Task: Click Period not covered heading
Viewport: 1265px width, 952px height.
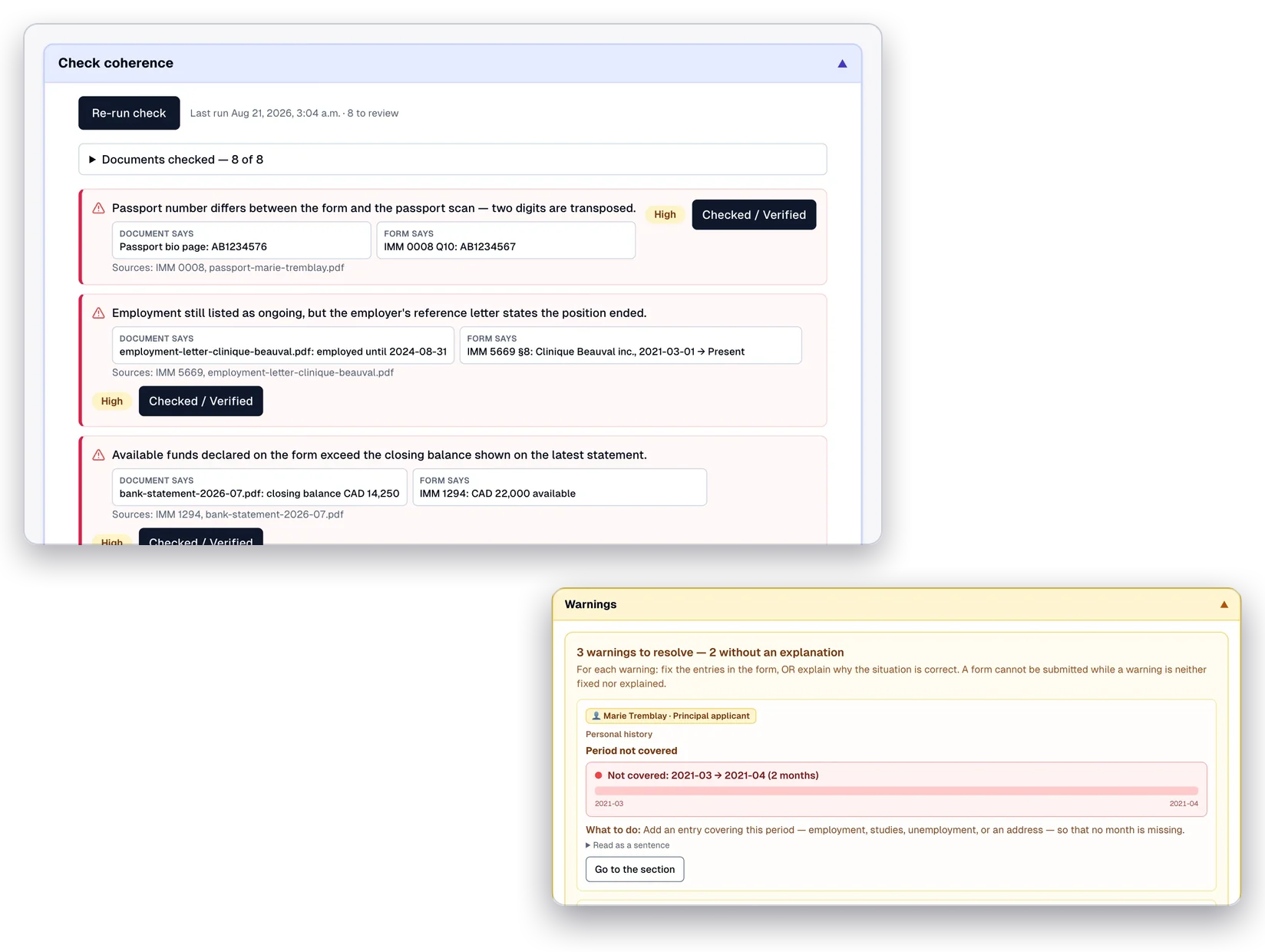Action: click(x=632, y=751)
